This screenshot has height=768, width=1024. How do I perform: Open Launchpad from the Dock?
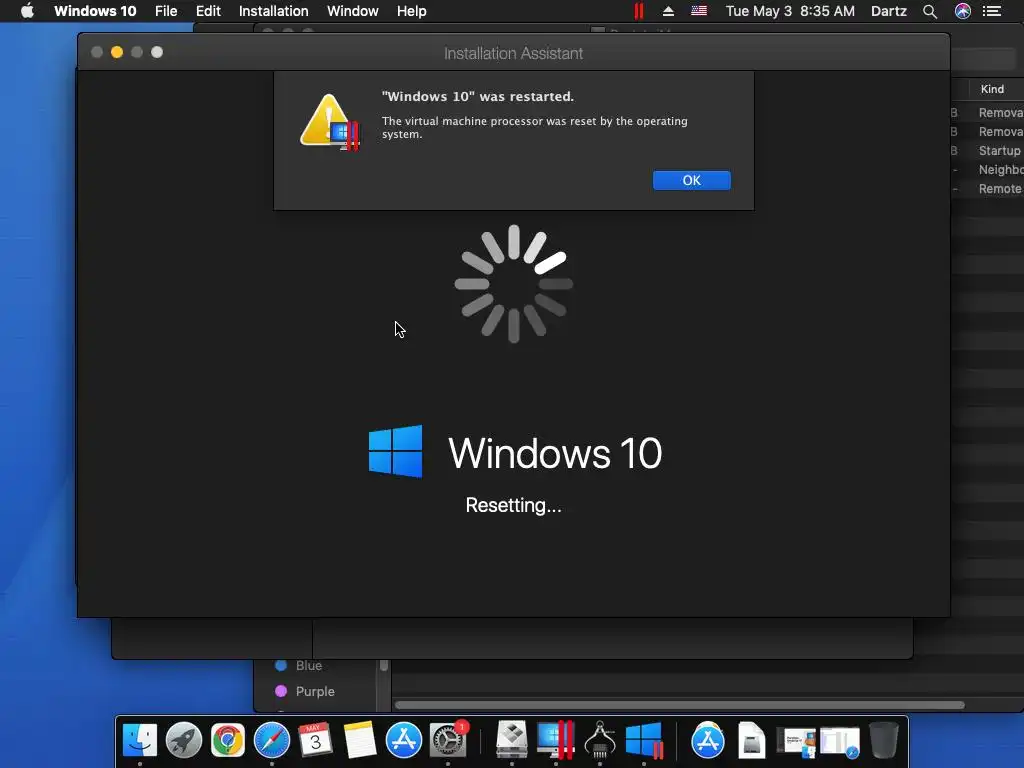pos(184,740)
